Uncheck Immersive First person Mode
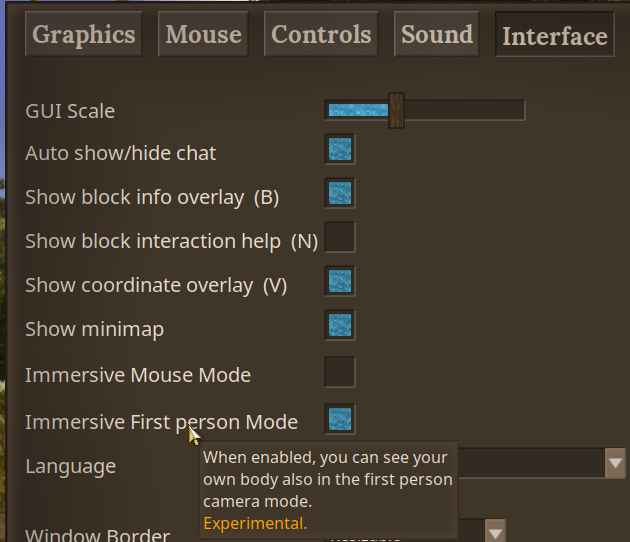Viewport: 630px width, 542px height. [x=340, y=418]
